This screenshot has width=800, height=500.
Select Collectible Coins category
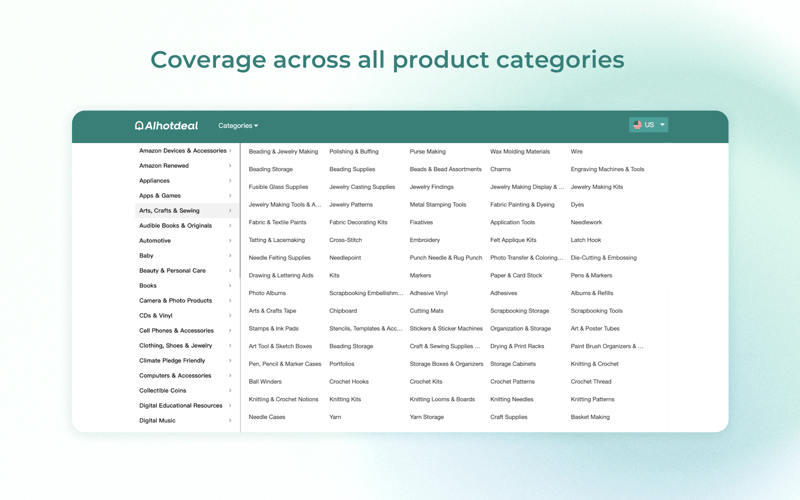click(x=163, y=390)
